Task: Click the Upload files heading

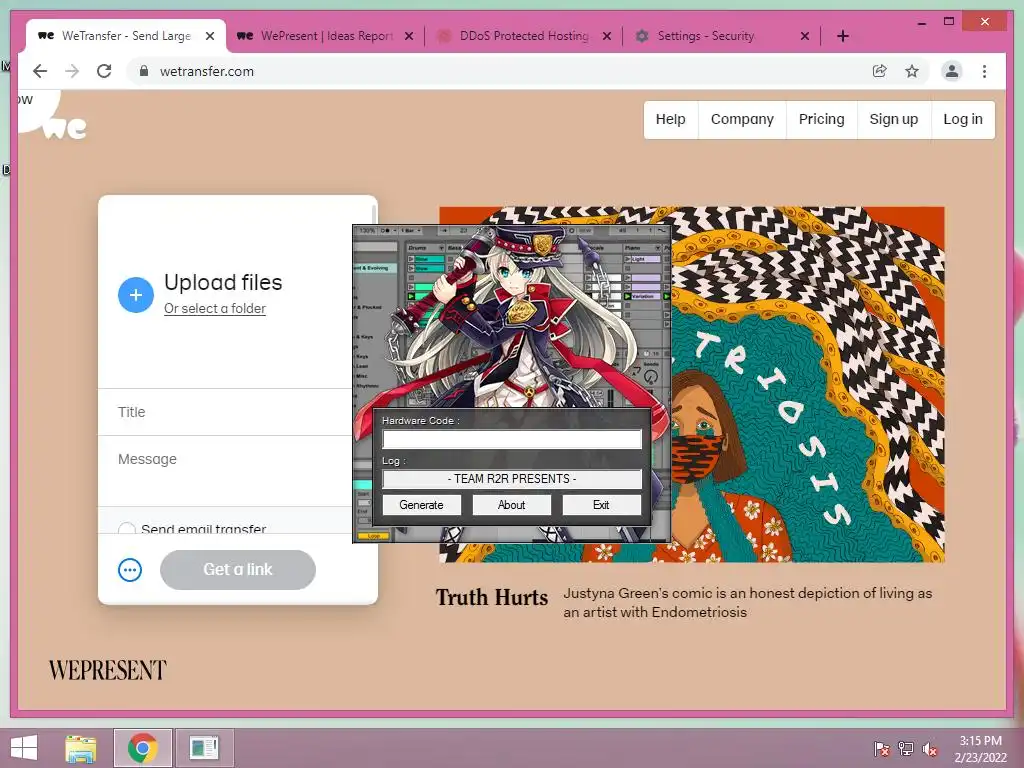Action: (223, 282)
